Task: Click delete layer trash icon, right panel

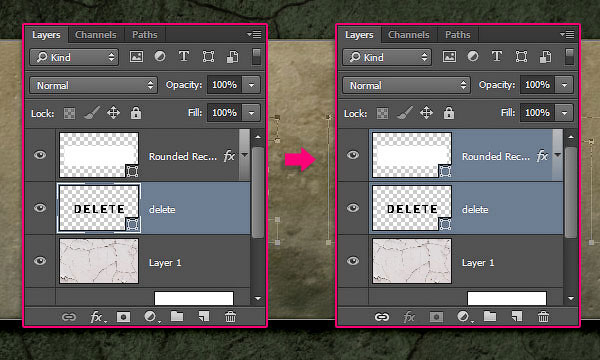Action: tap(543, 317)
